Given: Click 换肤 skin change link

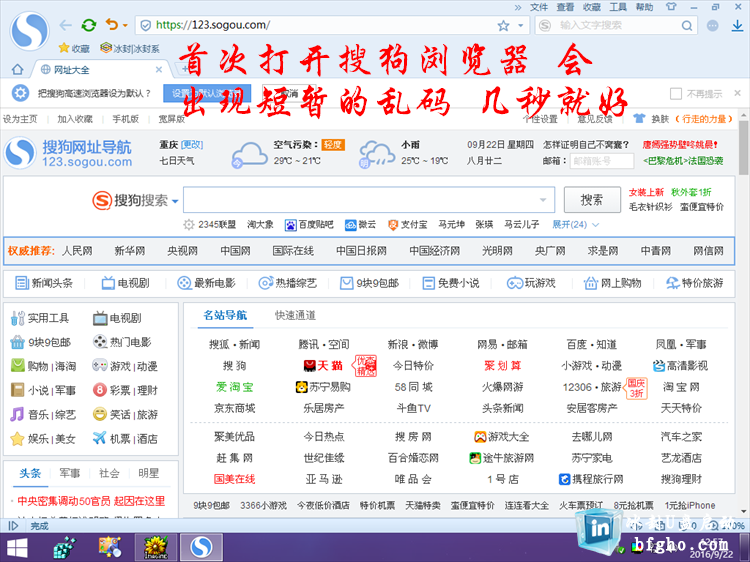Looking at the screenshot, I should [660, 119].
